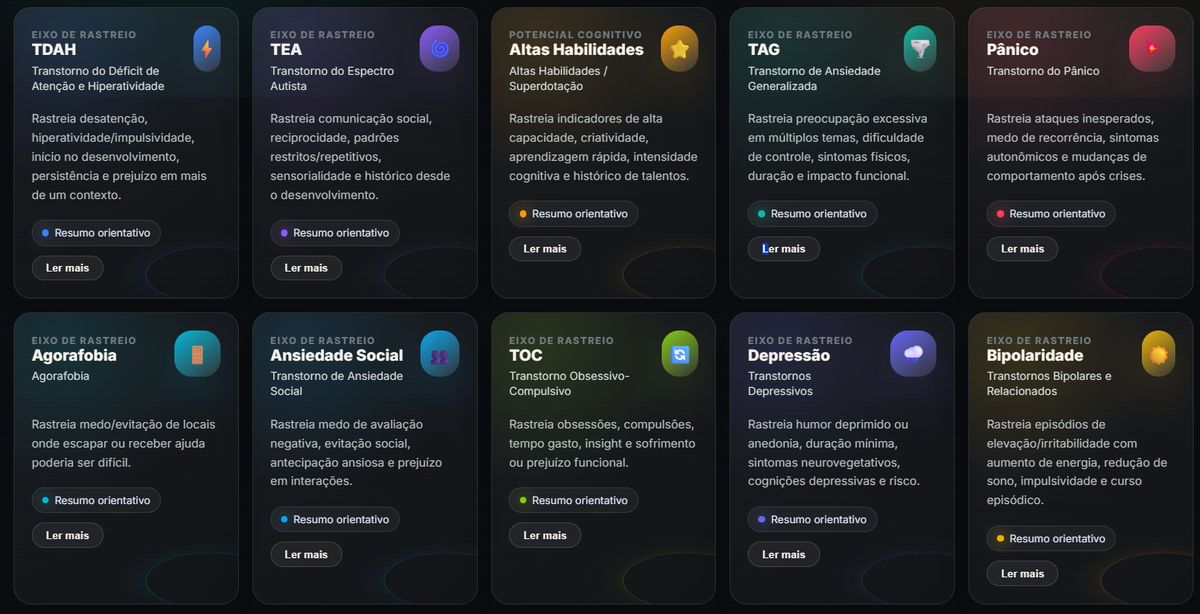Click subtitle Transtorno do Déficit de Atenção
The image size is (1200, 614).
98,79
